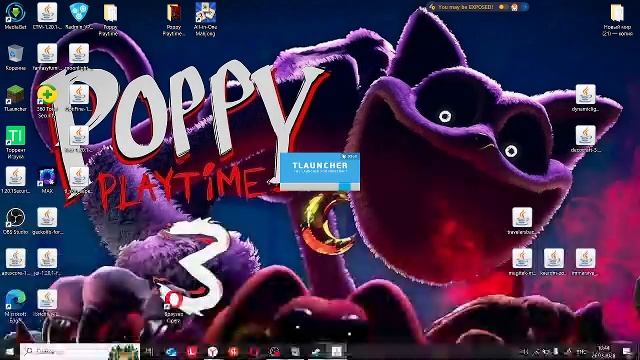
Task: Open the MediaGet desktop shortcut
Action: pos(16,16)
